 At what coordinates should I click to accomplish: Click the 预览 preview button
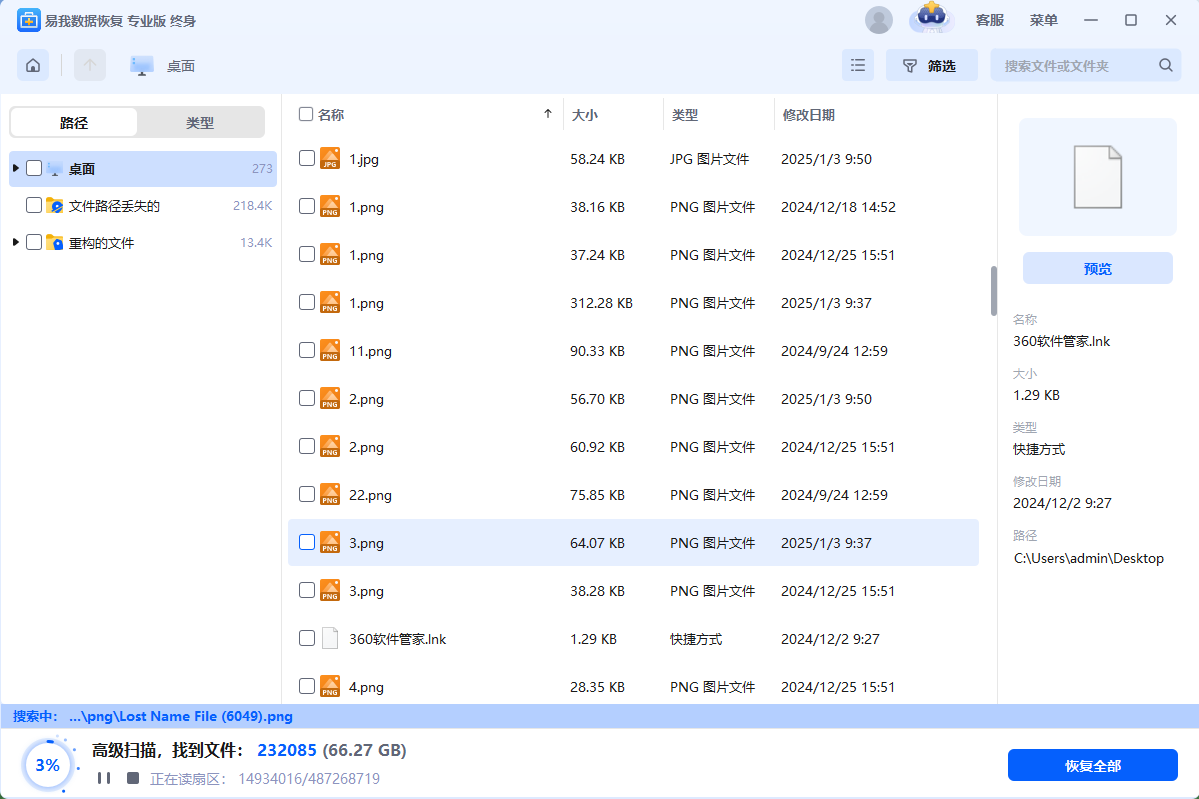(x=1097, y=269)
